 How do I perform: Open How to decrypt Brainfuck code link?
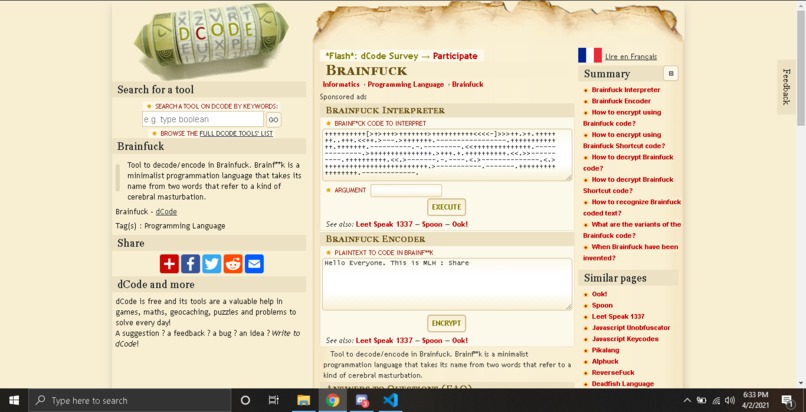pyautogui.click(x=628, y=162)
